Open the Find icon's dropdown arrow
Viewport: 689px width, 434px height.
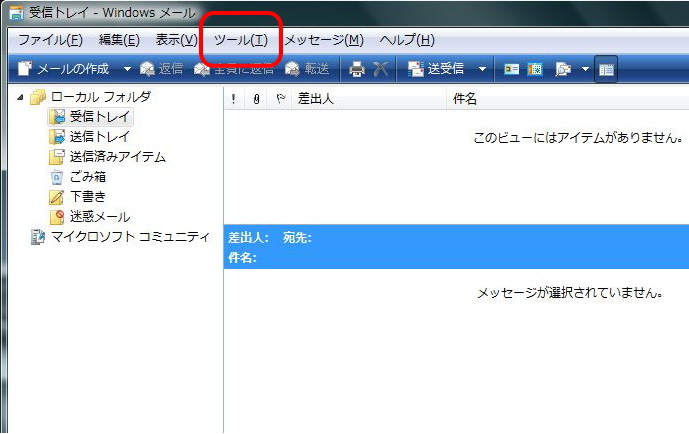(584, 69)
